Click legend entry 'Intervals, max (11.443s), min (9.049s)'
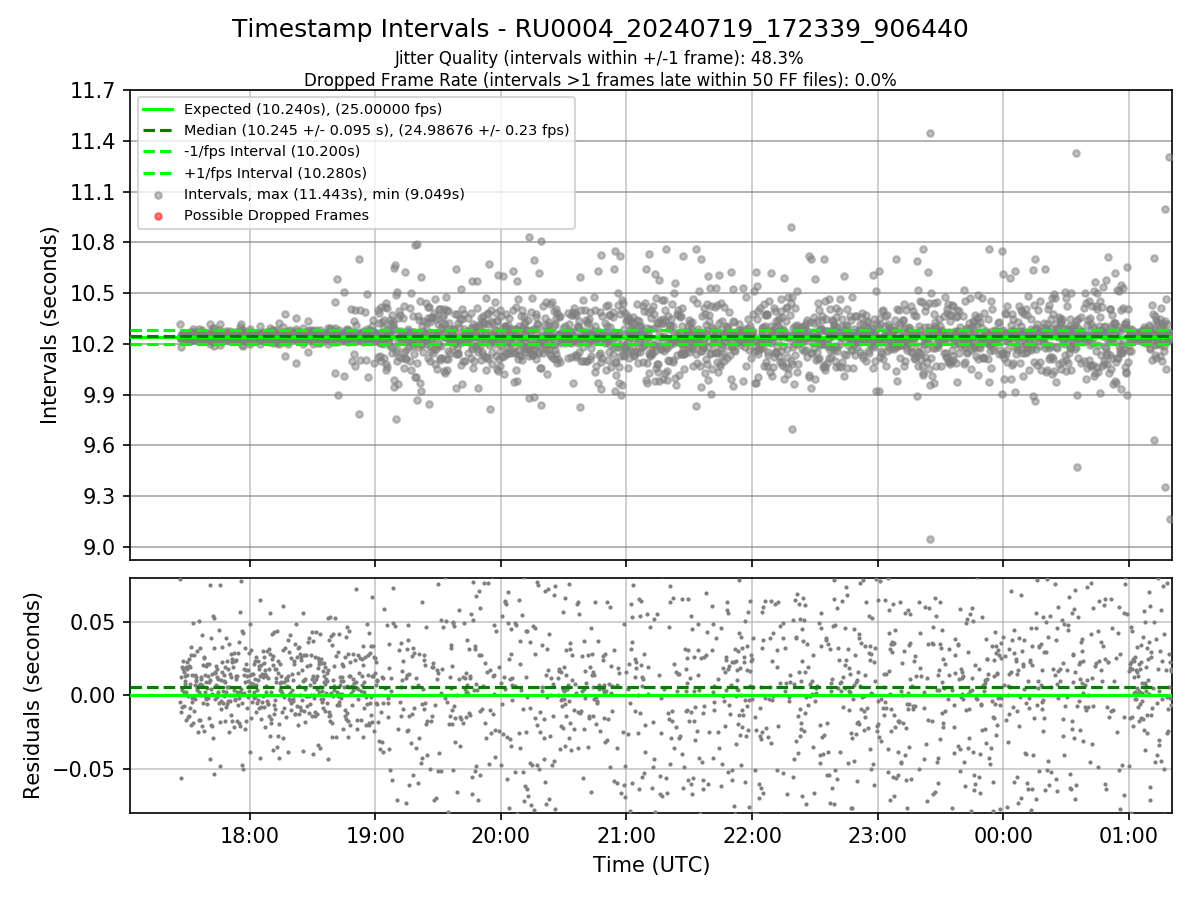The width and height of the screenshot is (1200, 900). [324, 194]
